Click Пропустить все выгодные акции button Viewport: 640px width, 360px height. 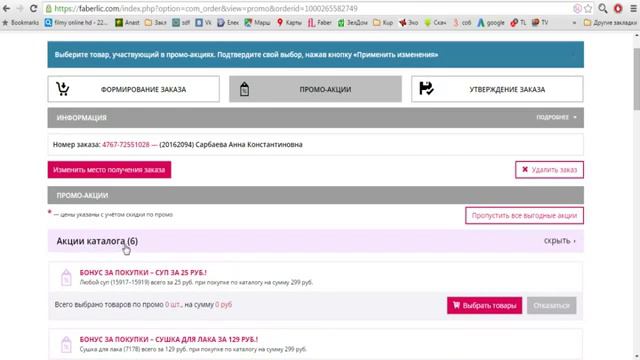[x=524, y=216]
